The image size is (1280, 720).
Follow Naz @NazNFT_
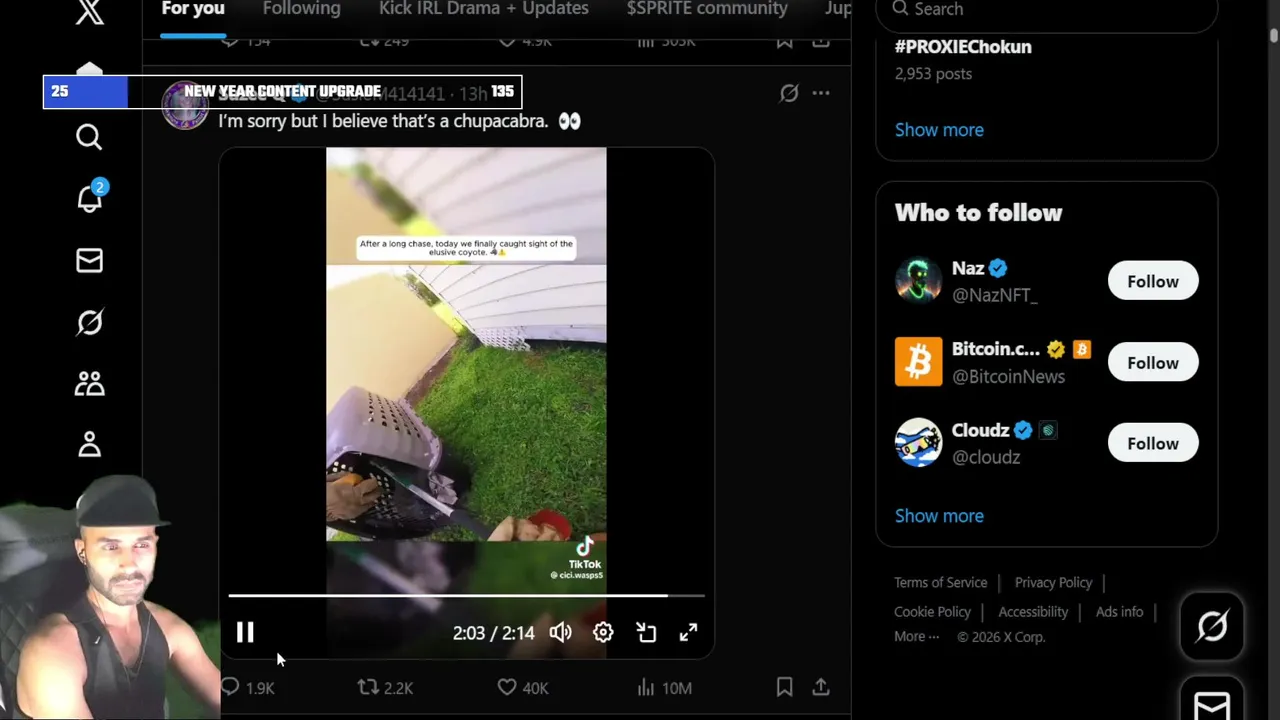(1153, 282)
